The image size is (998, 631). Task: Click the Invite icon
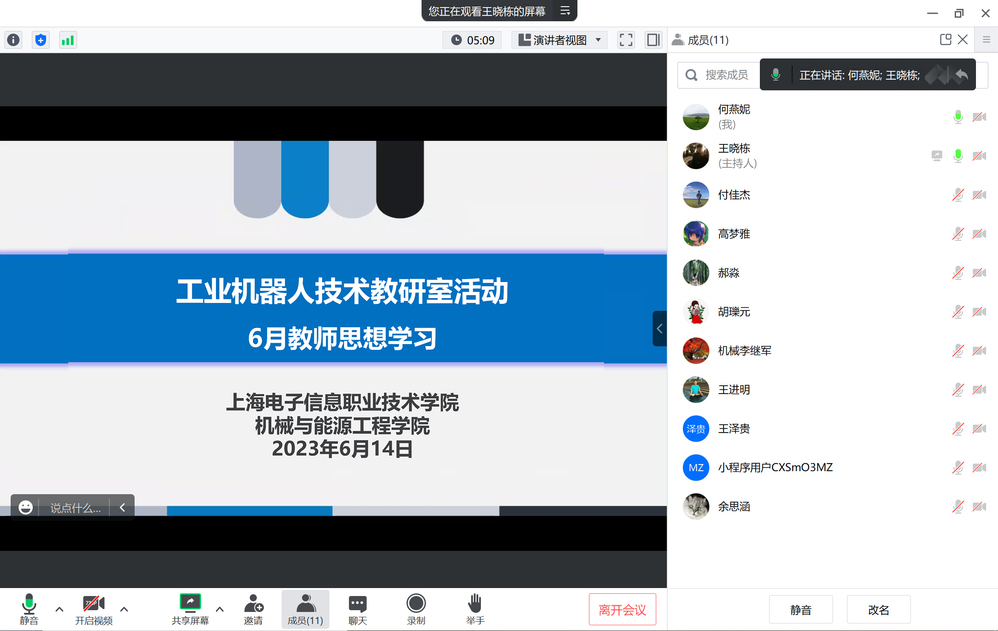point(253,608)
